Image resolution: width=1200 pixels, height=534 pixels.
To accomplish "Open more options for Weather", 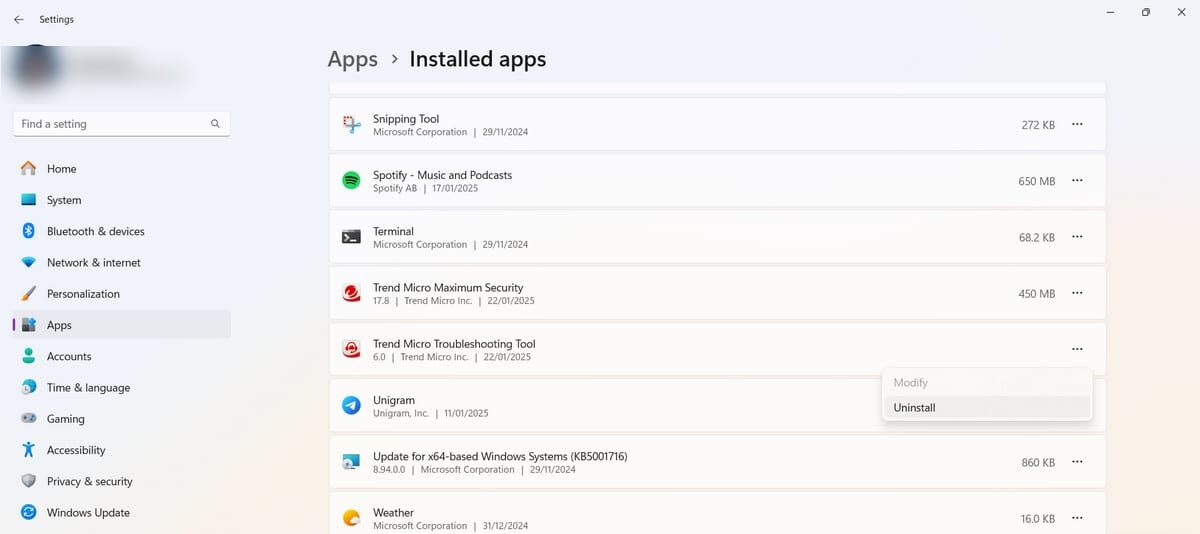I will 1077,518.
